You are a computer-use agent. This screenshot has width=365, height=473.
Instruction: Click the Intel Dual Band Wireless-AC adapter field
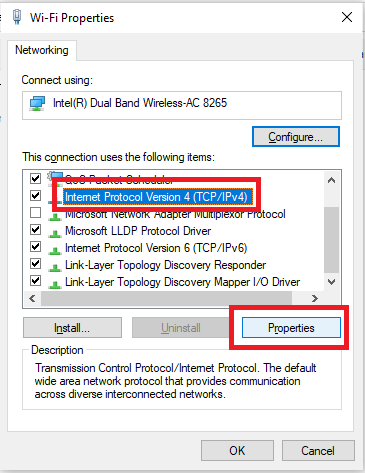coord(182,105)
